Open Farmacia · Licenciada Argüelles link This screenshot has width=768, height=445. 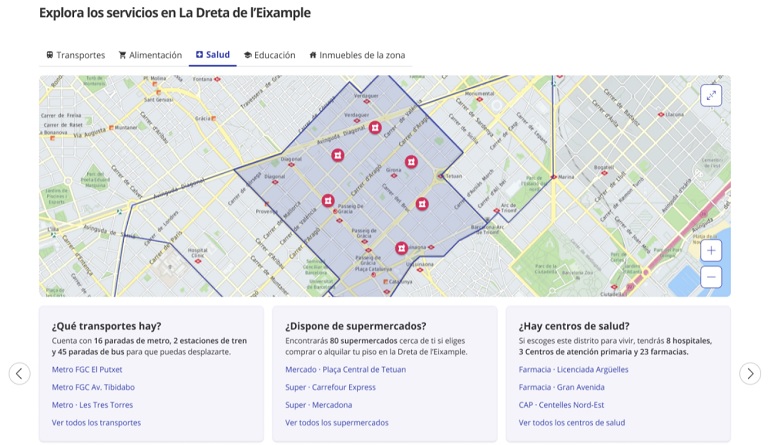[574, 370]
